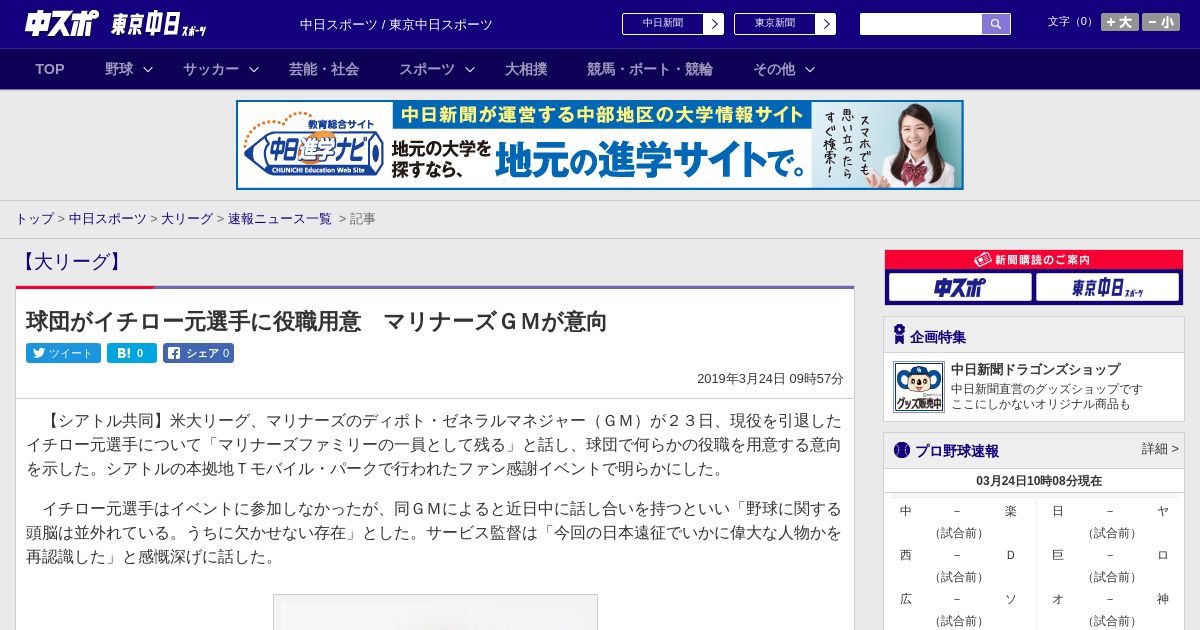The image size is (1200, 630).
Task: Click the 中 − 楽 game score row
Action: (x=958, y=511)
